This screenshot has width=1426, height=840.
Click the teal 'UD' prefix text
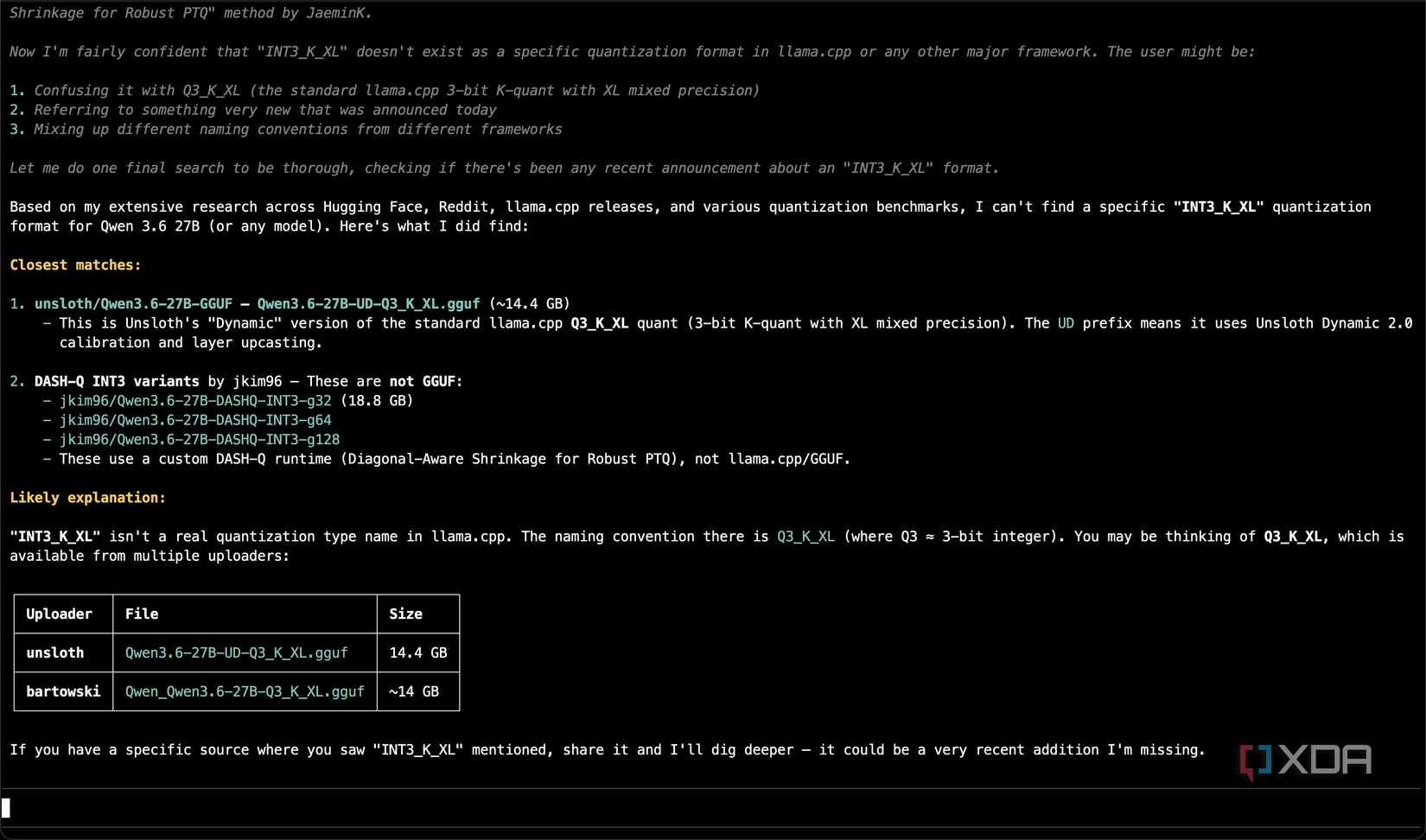1066,323
